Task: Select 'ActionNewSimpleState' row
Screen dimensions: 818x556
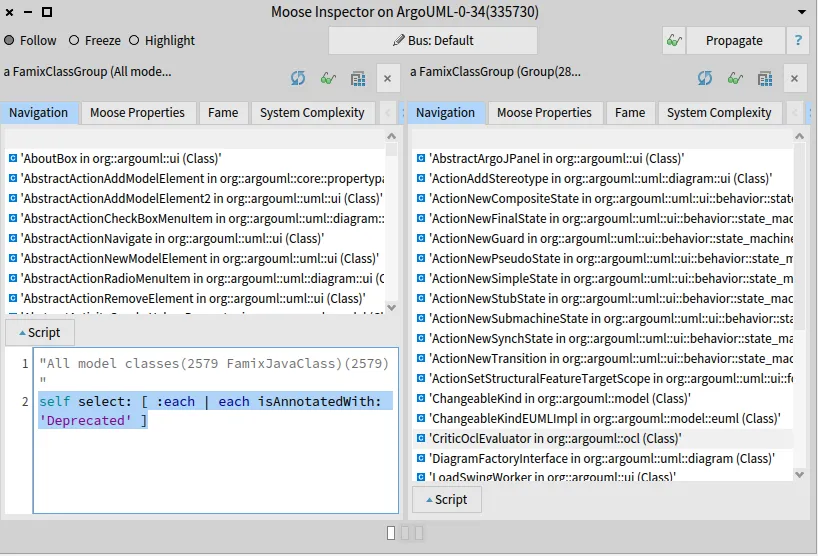Action: 604,279
